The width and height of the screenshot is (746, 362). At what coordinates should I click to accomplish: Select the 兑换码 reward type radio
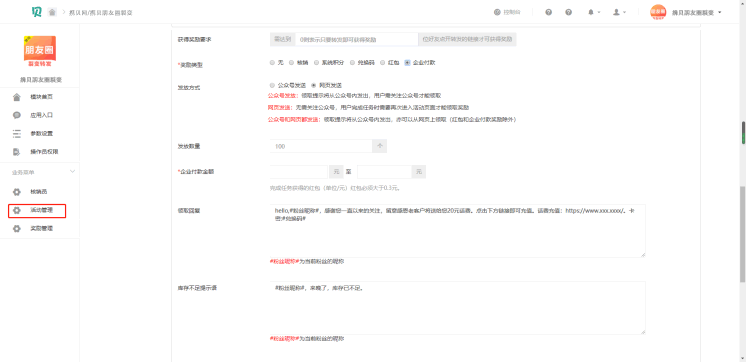[353, 62]
